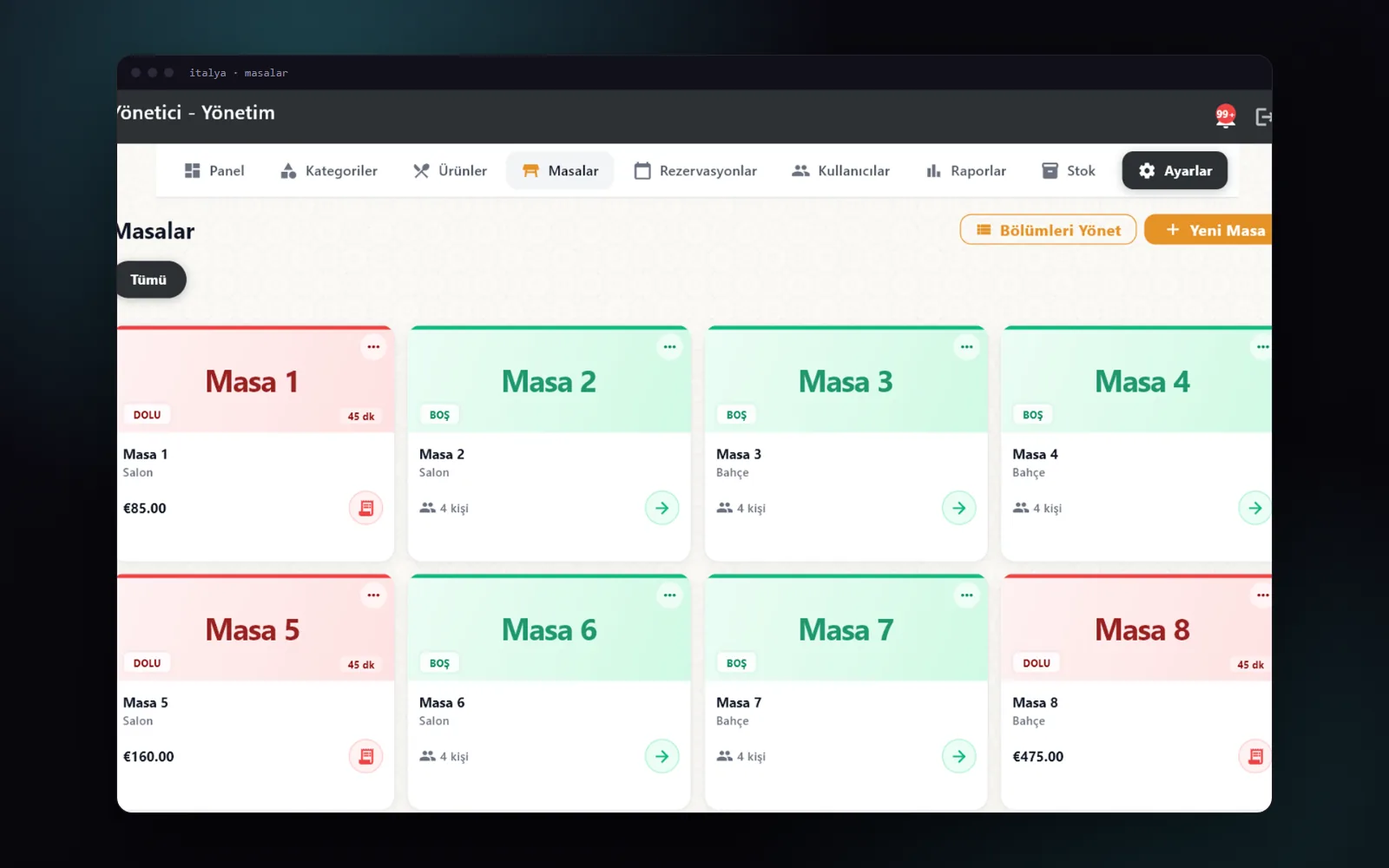This screenshot has width=1389, height=868.
Task: Click the list icon in Bölümleri Yönet
Action: 984,230
